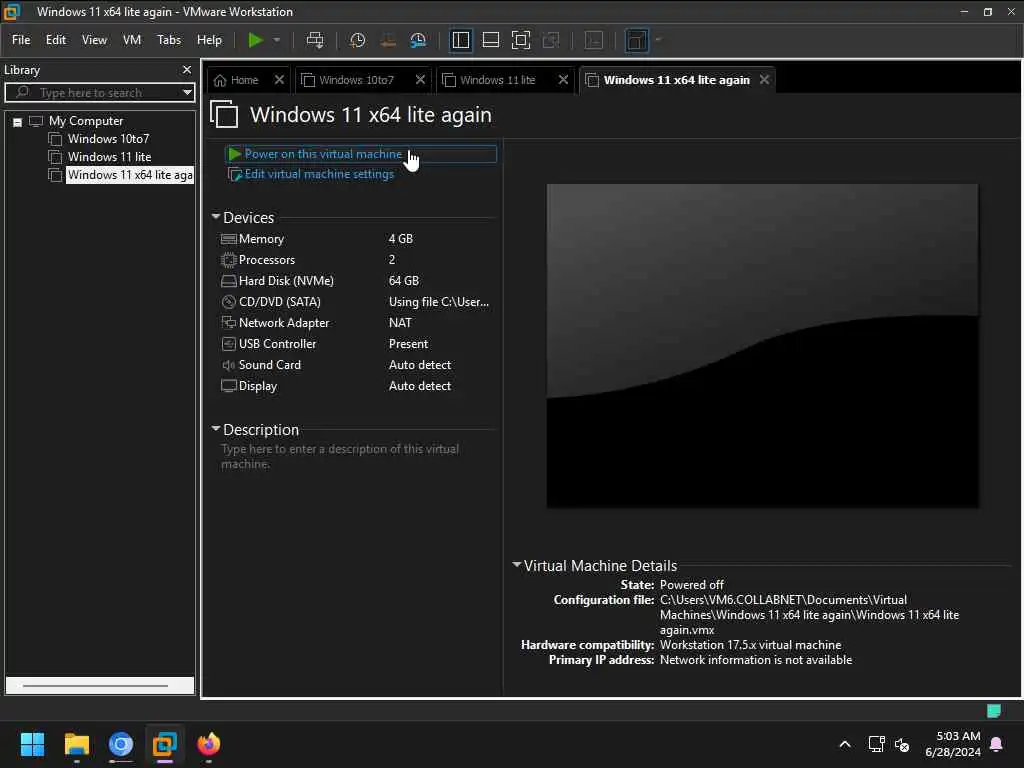
Task: Open the Help menu
Action: tap(209, 40)
